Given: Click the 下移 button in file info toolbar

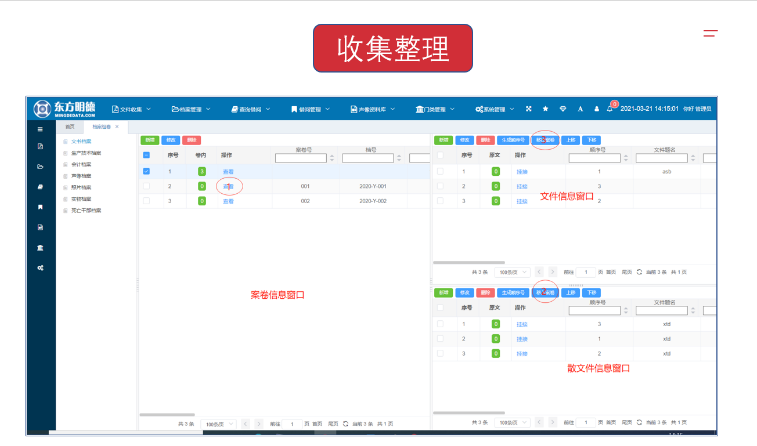Looking at the screenshot, I should [x=592, y=140].
